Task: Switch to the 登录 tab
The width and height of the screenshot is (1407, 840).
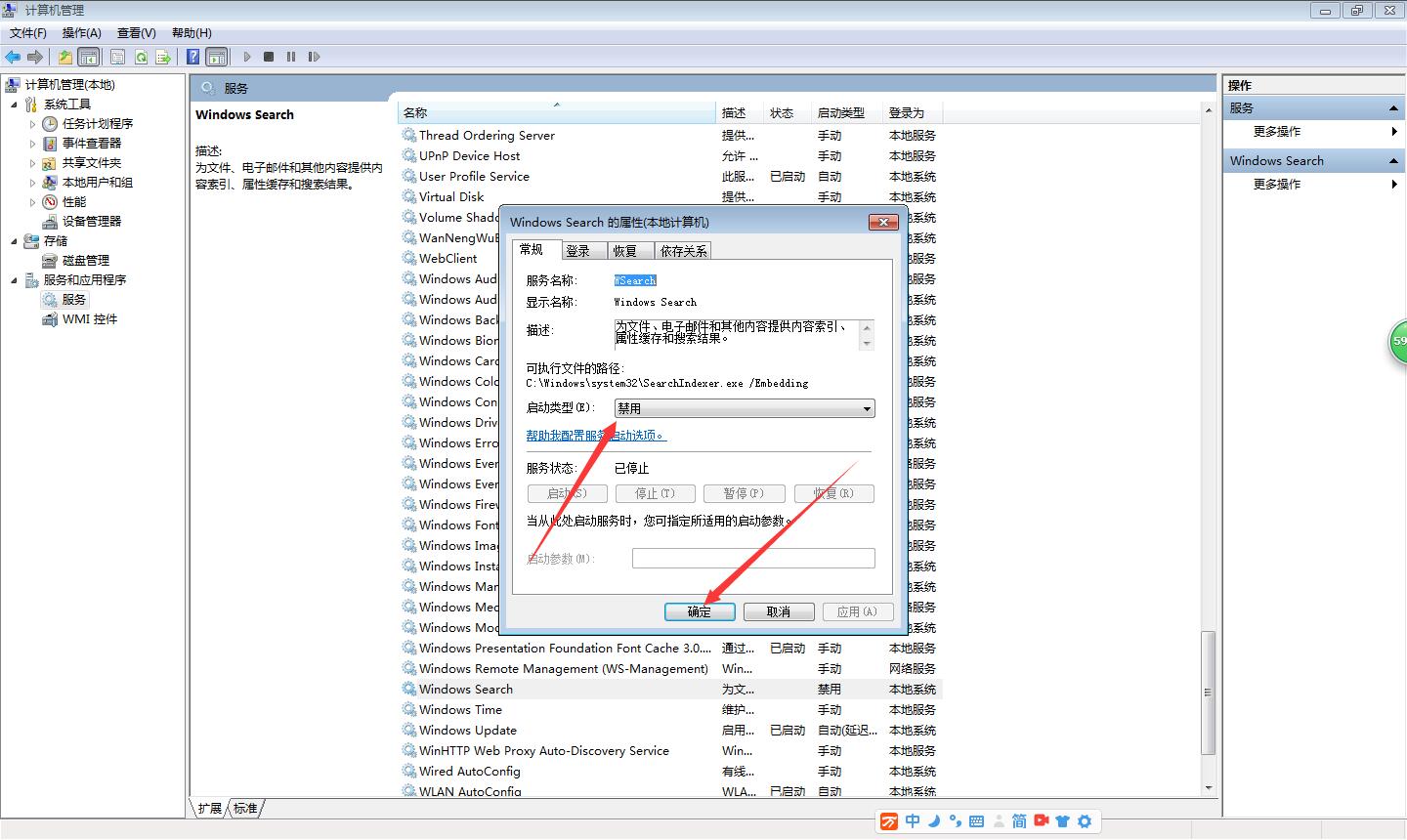Action: point(578,251)
